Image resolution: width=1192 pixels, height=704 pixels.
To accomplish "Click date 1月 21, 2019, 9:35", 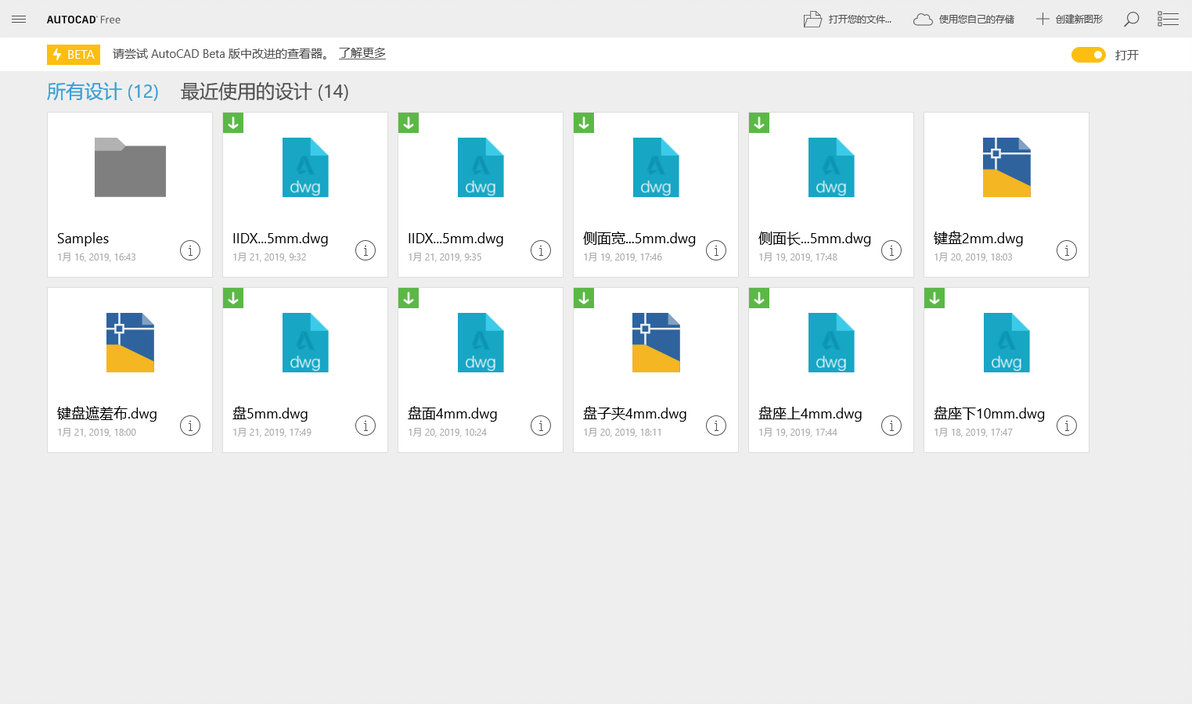I will pyautogui.click(x=445, y=257).
